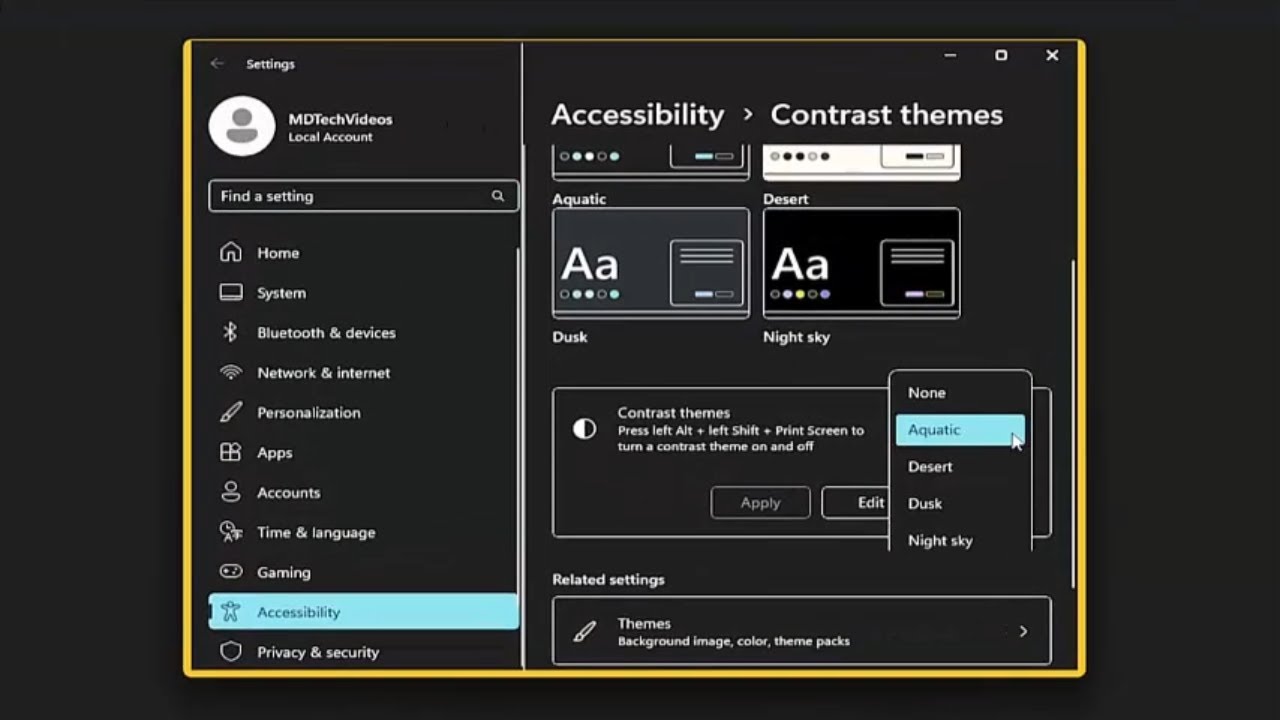Click the Apply button
Viewport: 1280px width, 720px height.
760,503
